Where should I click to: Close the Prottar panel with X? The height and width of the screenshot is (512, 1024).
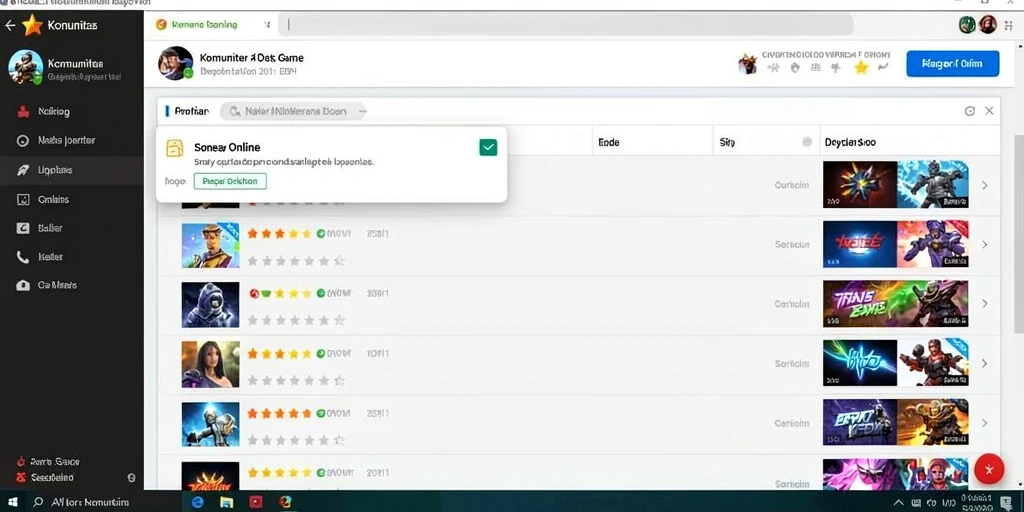tap(989, 111)
